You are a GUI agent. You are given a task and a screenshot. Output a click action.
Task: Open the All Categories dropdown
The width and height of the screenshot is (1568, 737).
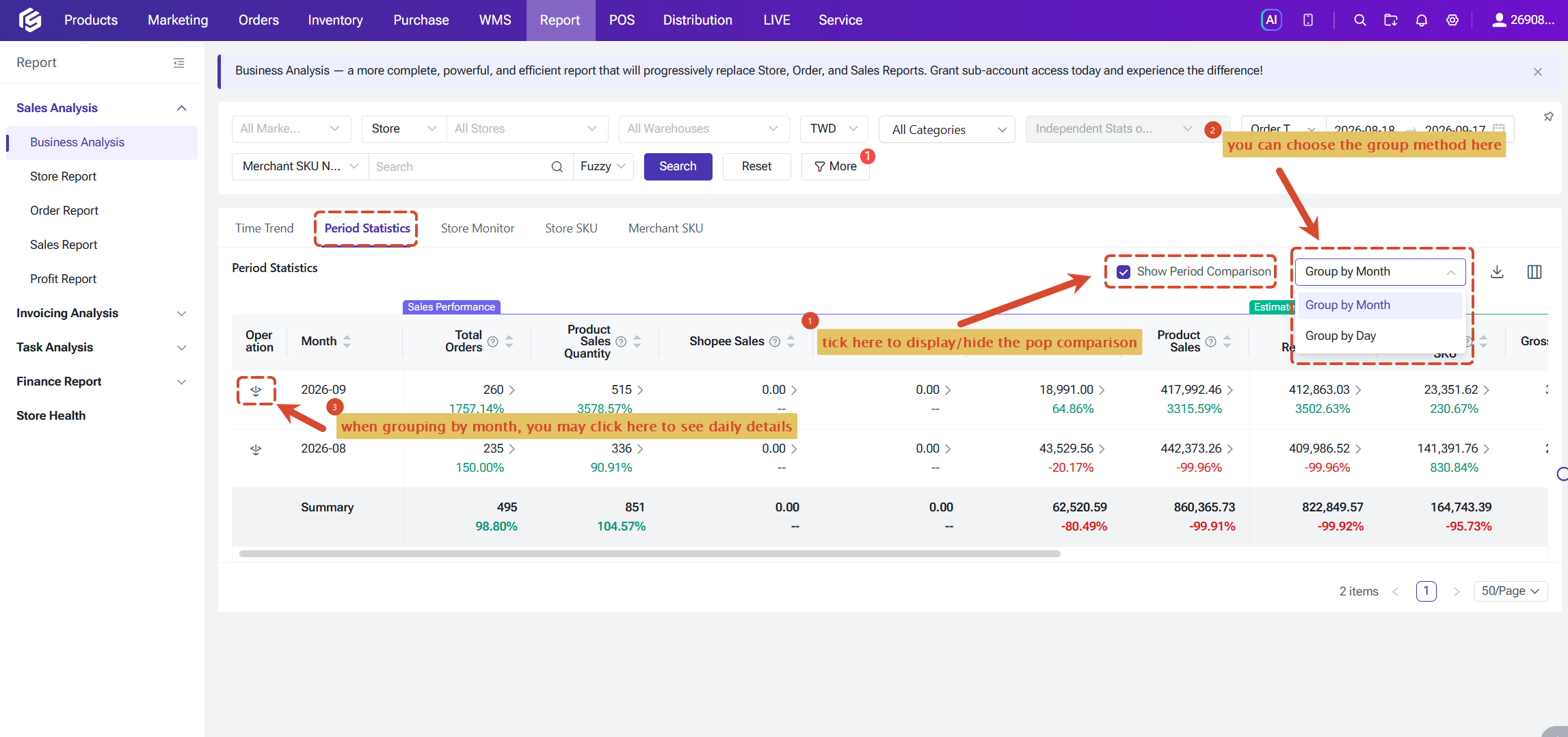click(x=947, y=129)
